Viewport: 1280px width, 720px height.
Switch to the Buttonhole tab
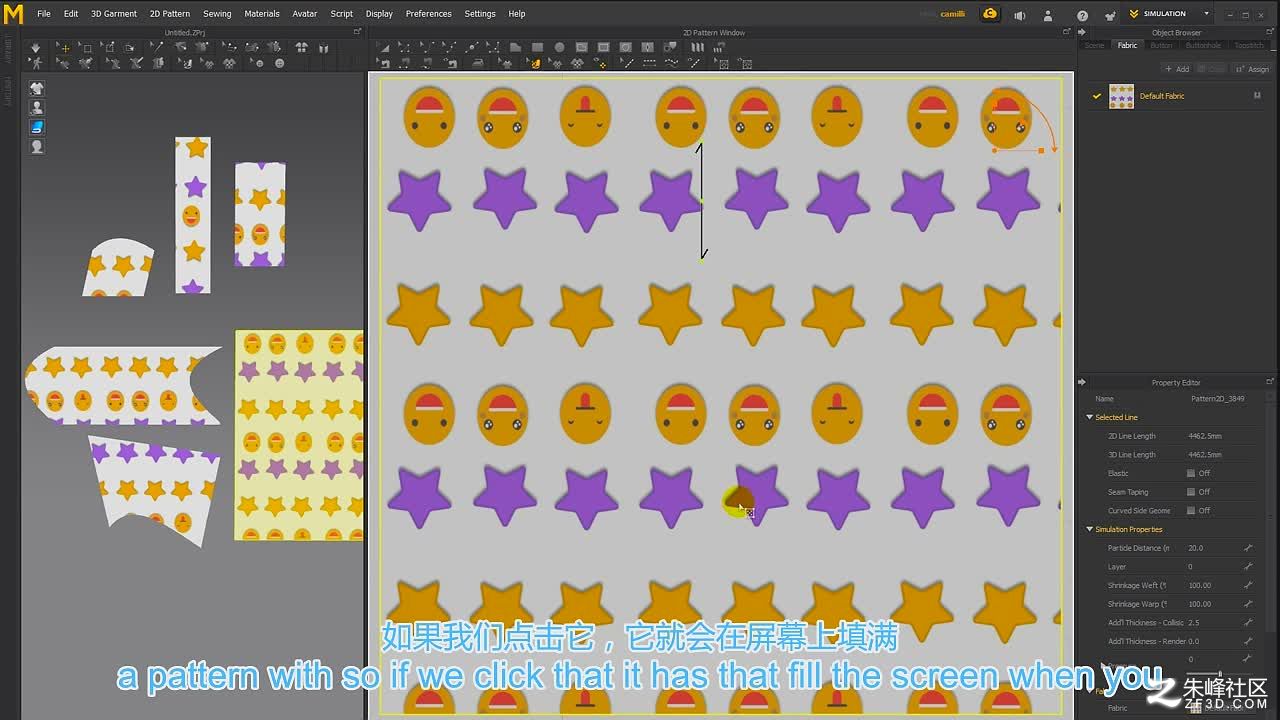(x=1203, y=45)
